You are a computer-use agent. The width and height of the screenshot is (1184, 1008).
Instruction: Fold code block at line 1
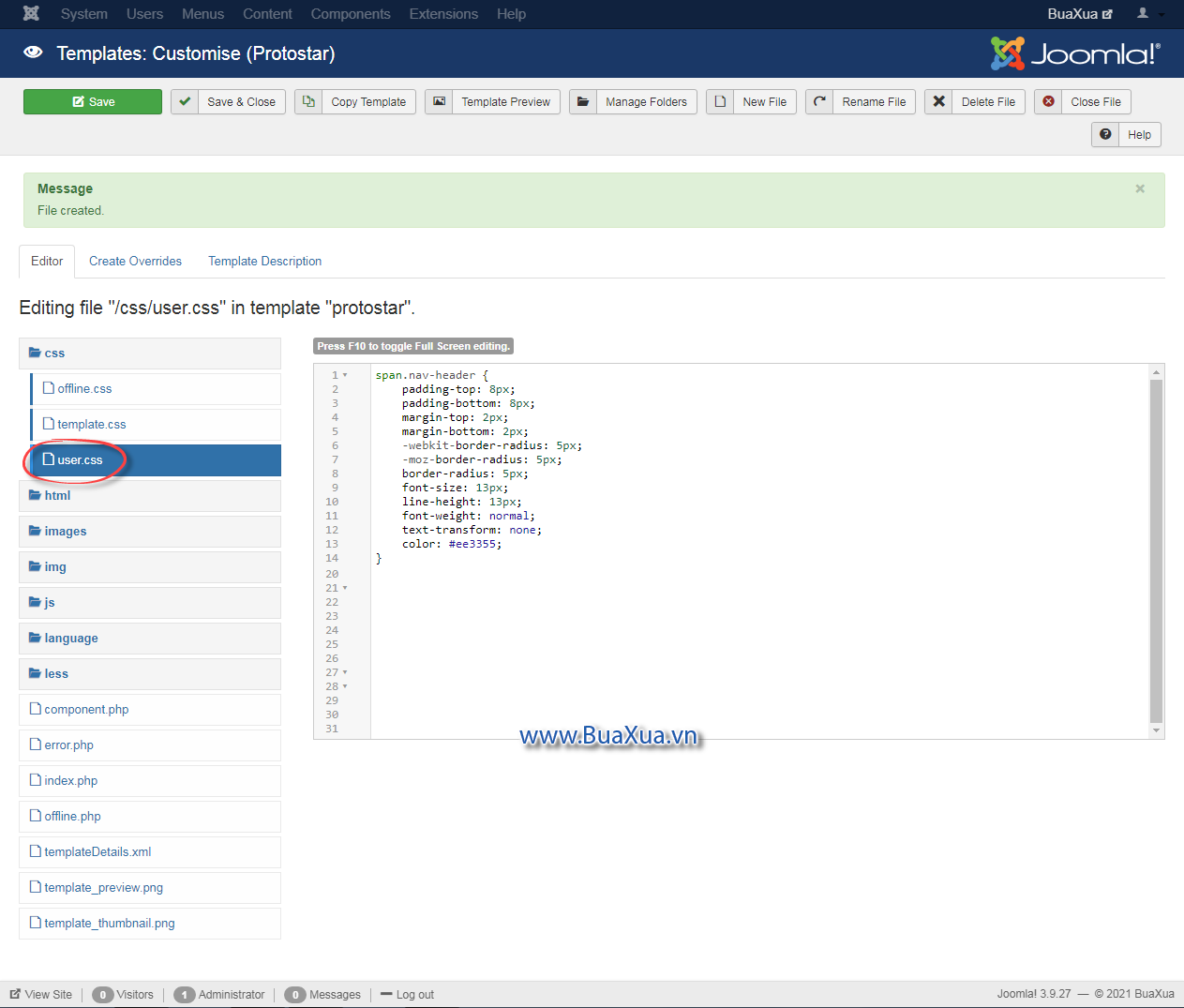point(345,375)
